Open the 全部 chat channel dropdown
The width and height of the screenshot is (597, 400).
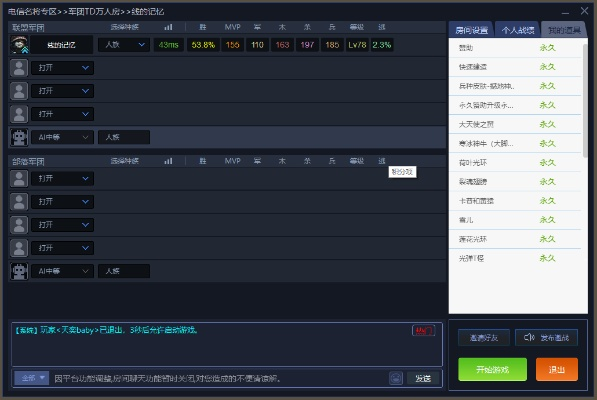point(32,378)
